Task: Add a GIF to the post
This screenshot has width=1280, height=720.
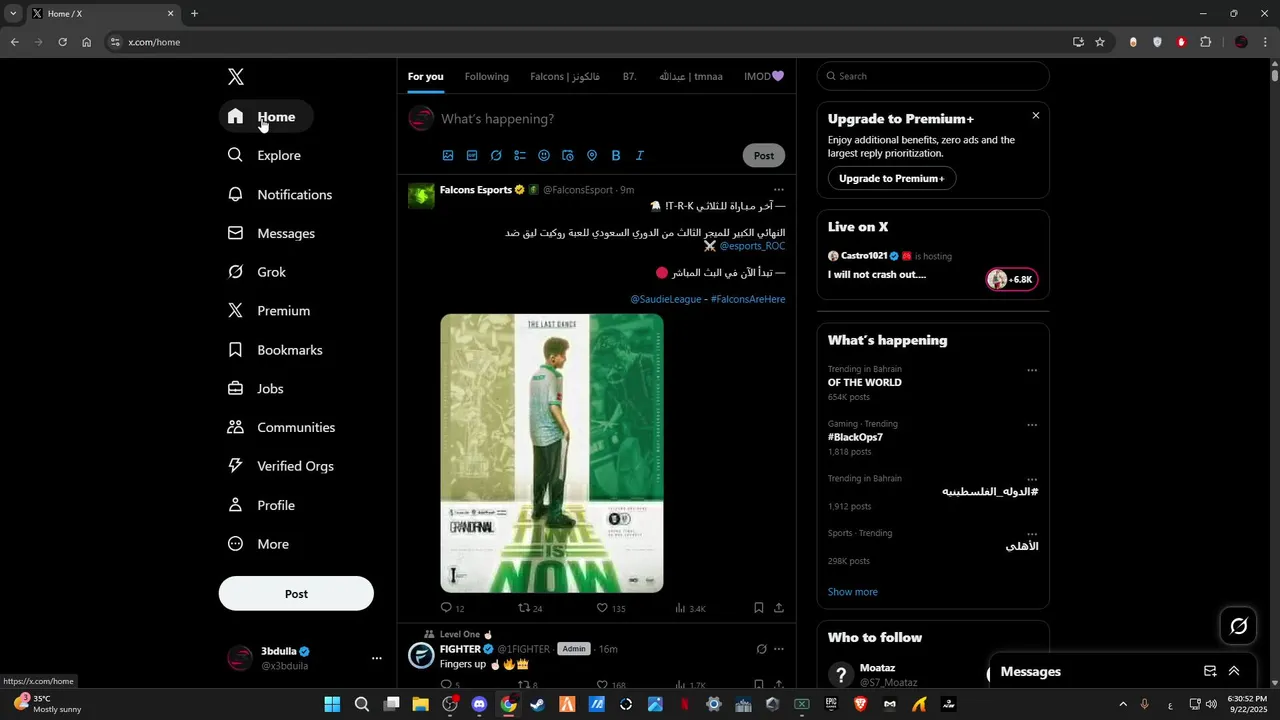Action: click(472, 155)
